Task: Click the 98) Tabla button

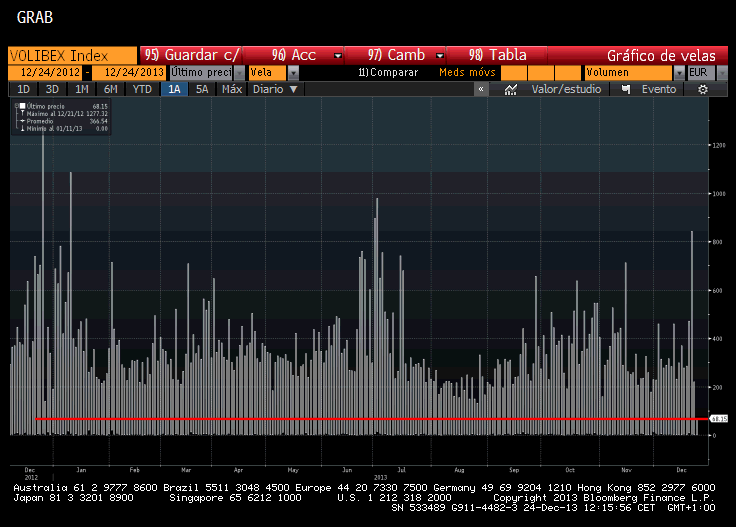Action: pyautogui.click(x=497, y=55)
